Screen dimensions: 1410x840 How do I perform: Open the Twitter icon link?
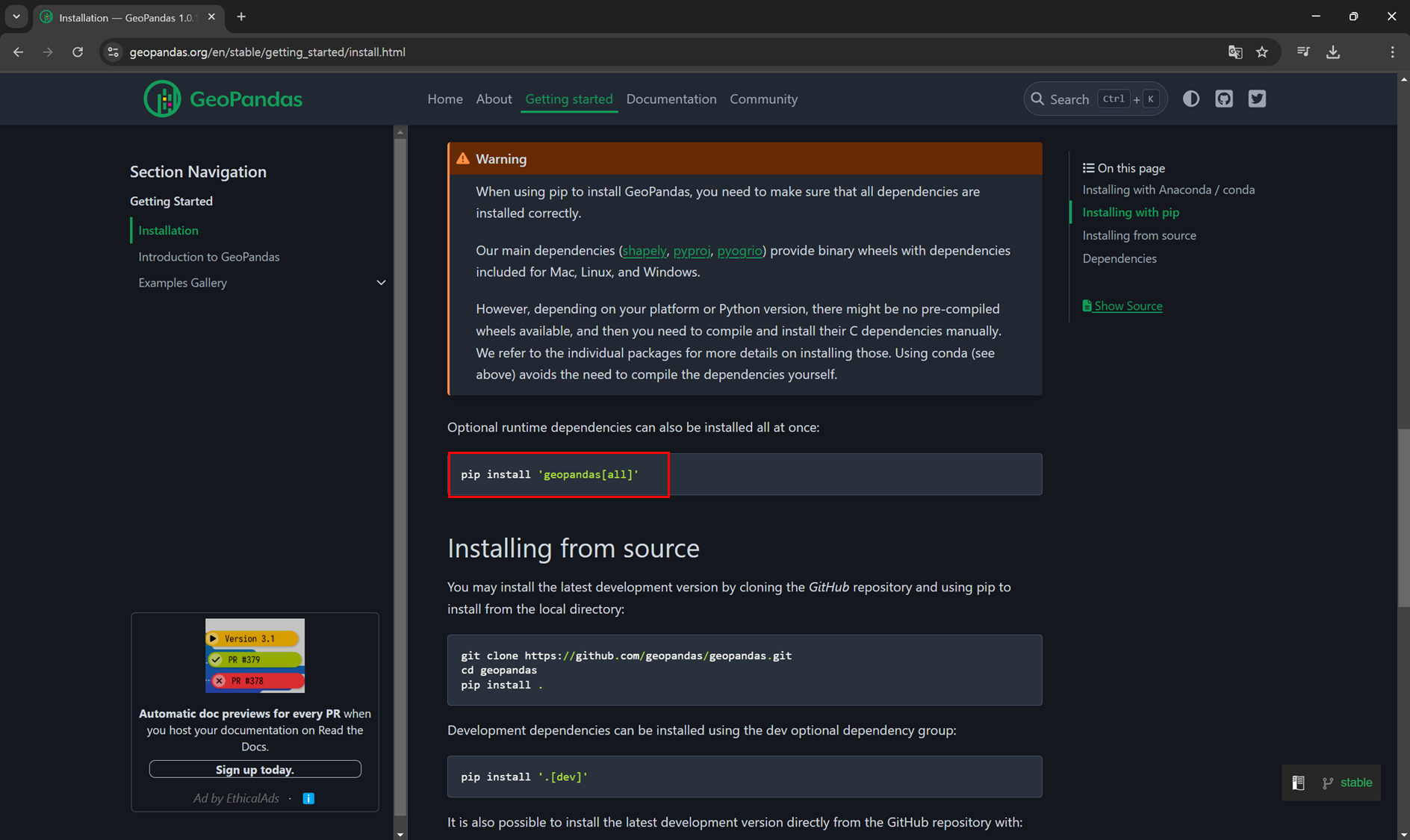tap(1257, 99)
